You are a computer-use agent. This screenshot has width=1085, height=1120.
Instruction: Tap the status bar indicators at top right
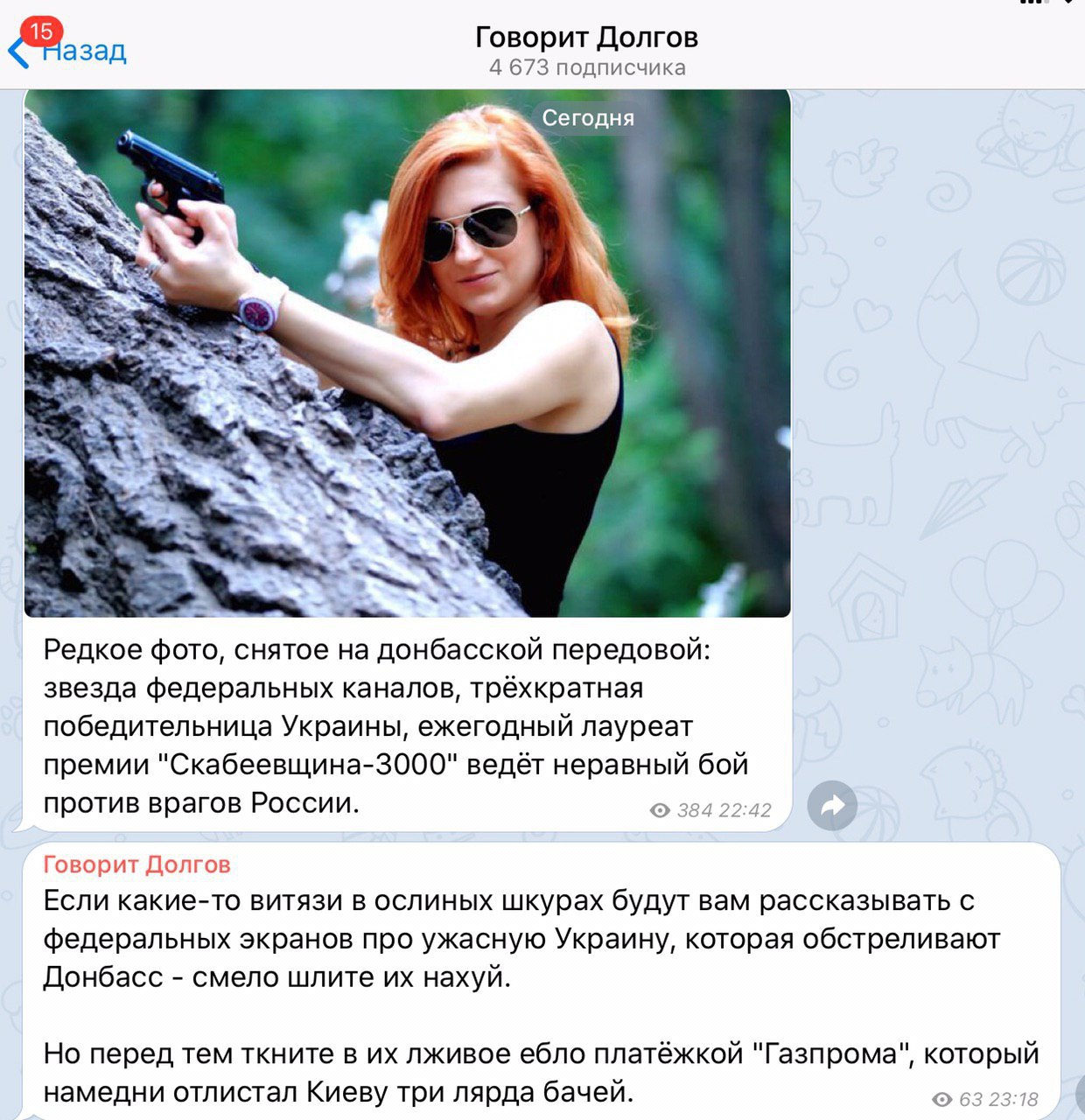coord(1052,3)
